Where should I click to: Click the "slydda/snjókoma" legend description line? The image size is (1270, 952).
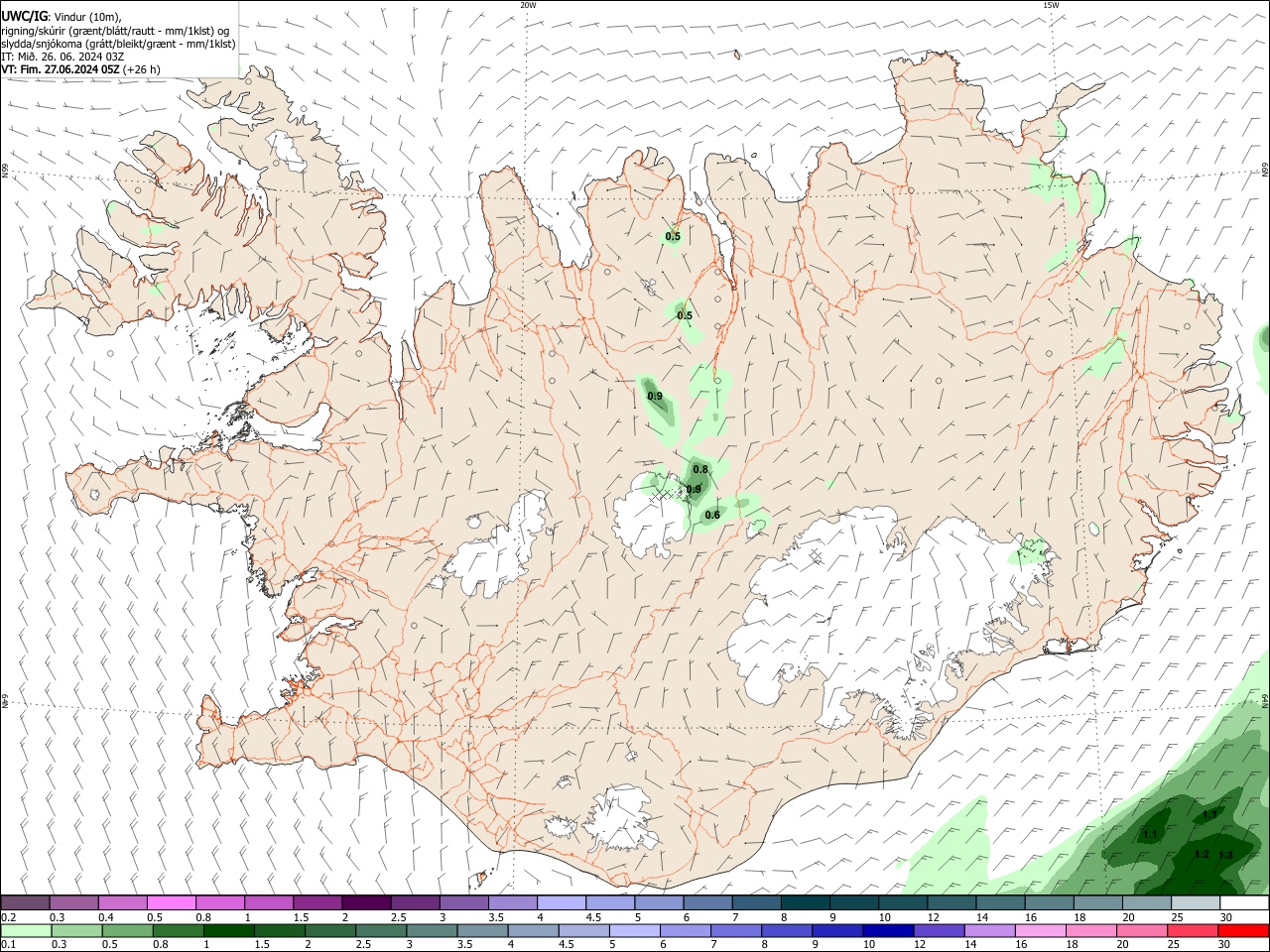(118, 44)
